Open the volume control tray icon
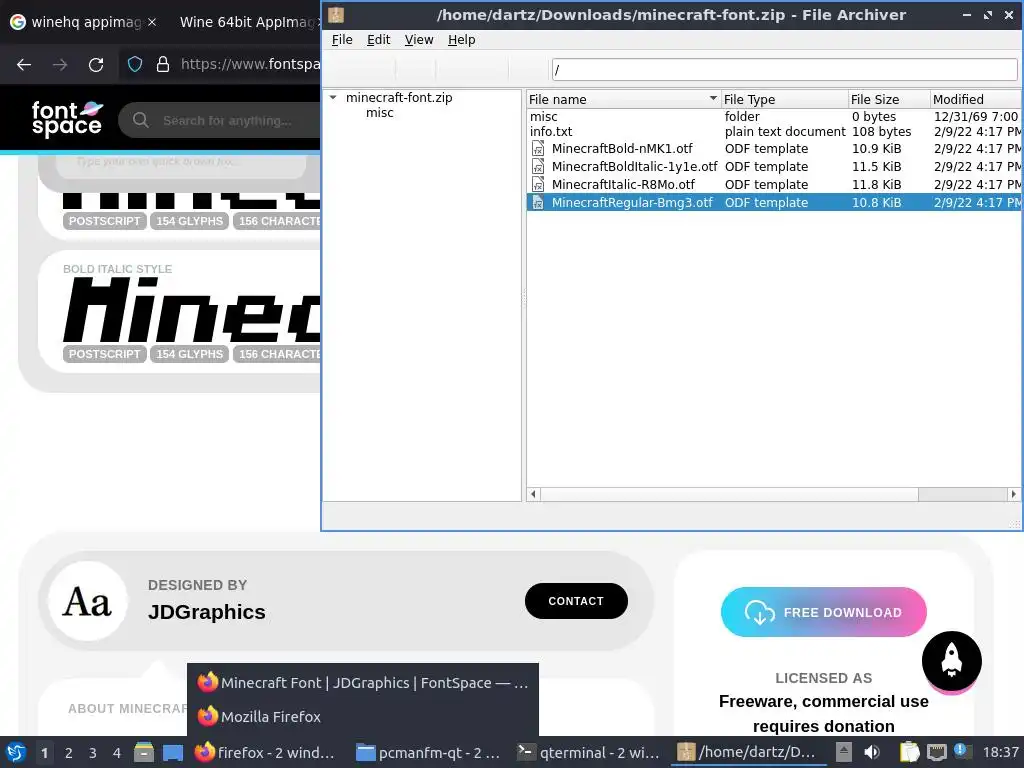Screen dimensions: 1024x768 pos(872,753)
